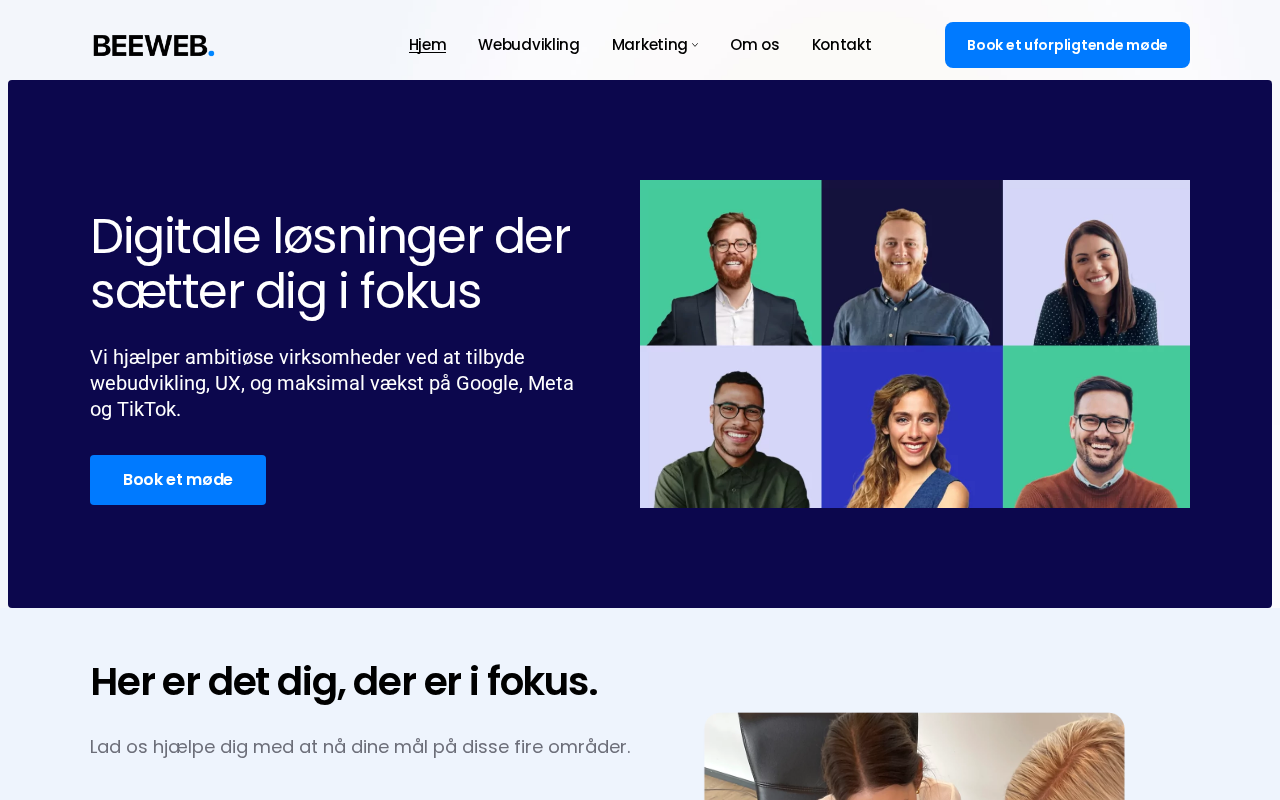
Task: Click the BEEWEB logo
Action: pos(153,46)
